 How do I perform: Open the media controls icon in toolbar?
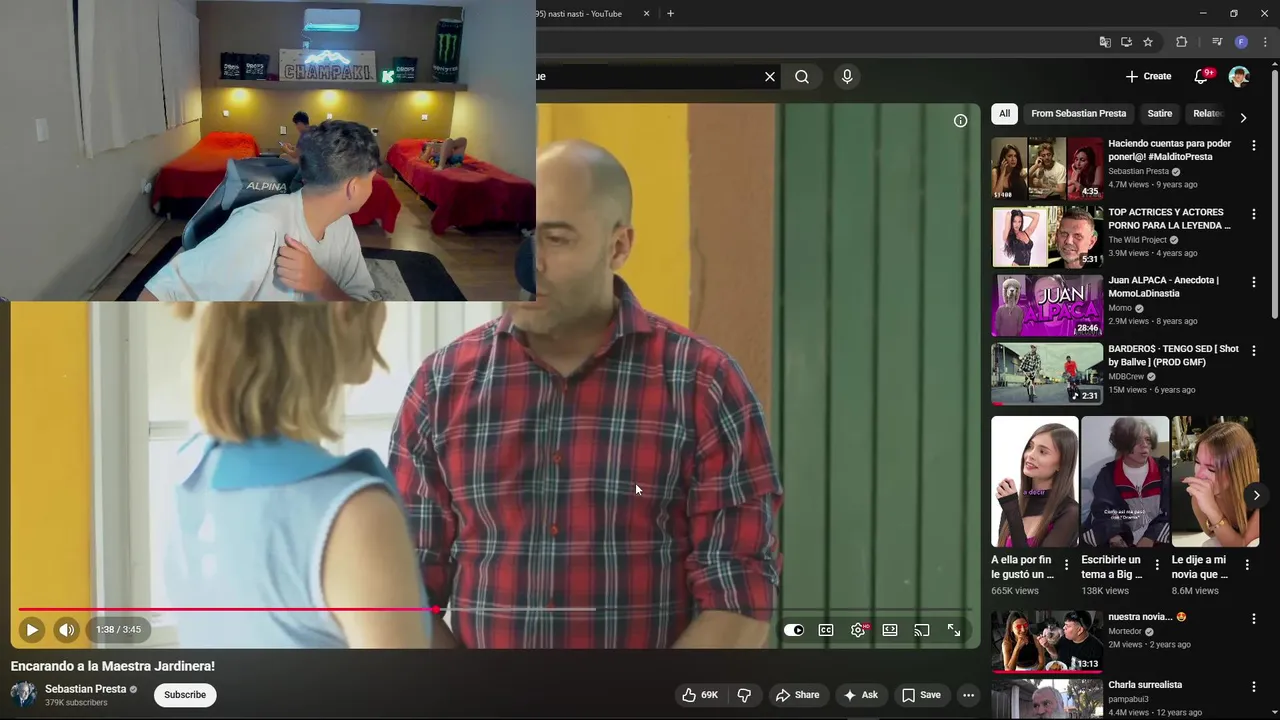point(1217,42)
